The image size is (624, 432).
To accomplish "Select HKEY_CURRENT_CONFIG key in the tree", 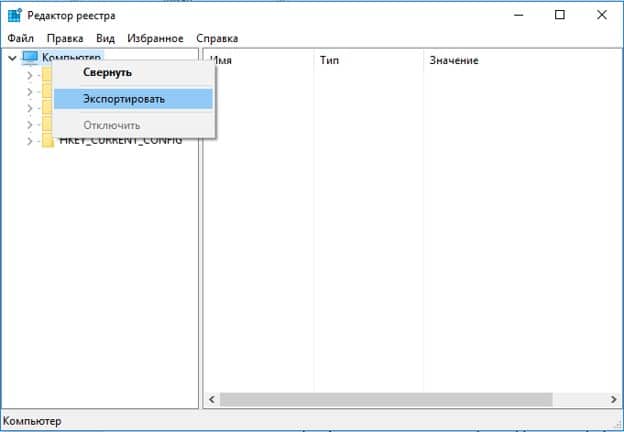I will (x=121, y=140).
